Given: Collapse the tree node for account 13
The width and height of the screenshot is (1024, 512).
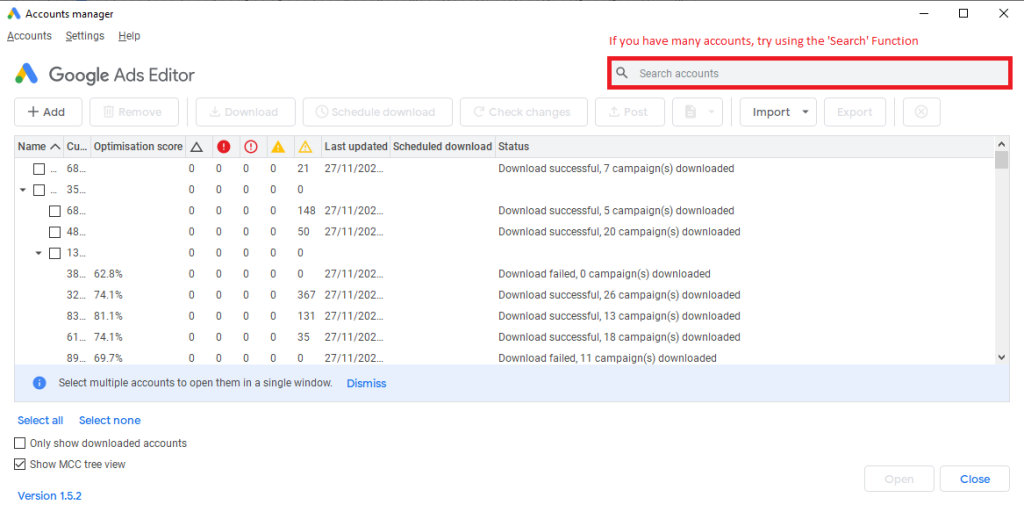Looking at the screenshot, I should (39, 253).
